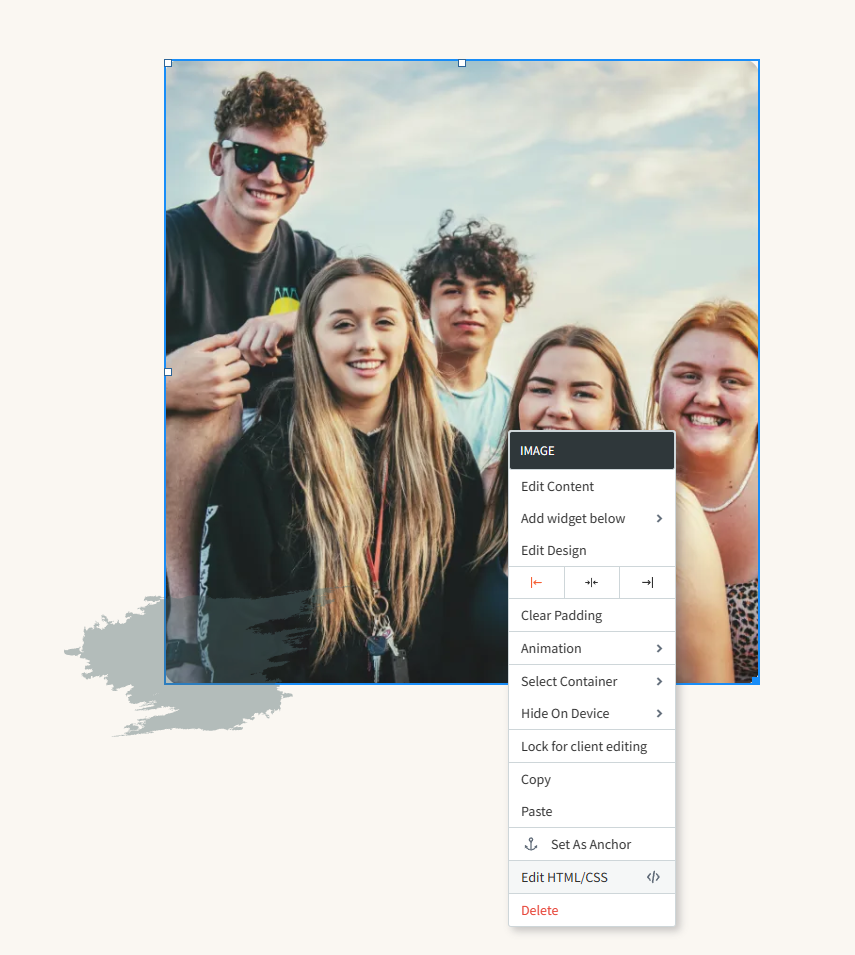Screen dimensions: 855x955
Task: Open the Animation submenu chevron
Action: click(x=661, y=648)
